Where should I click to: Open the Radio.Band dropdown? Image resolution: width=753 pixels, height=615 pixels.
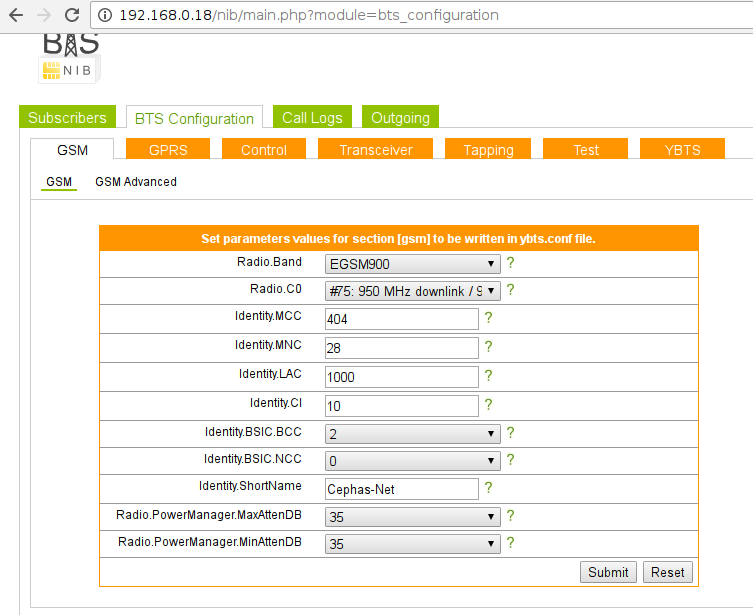pyautogui.click(x=413, y=264)
